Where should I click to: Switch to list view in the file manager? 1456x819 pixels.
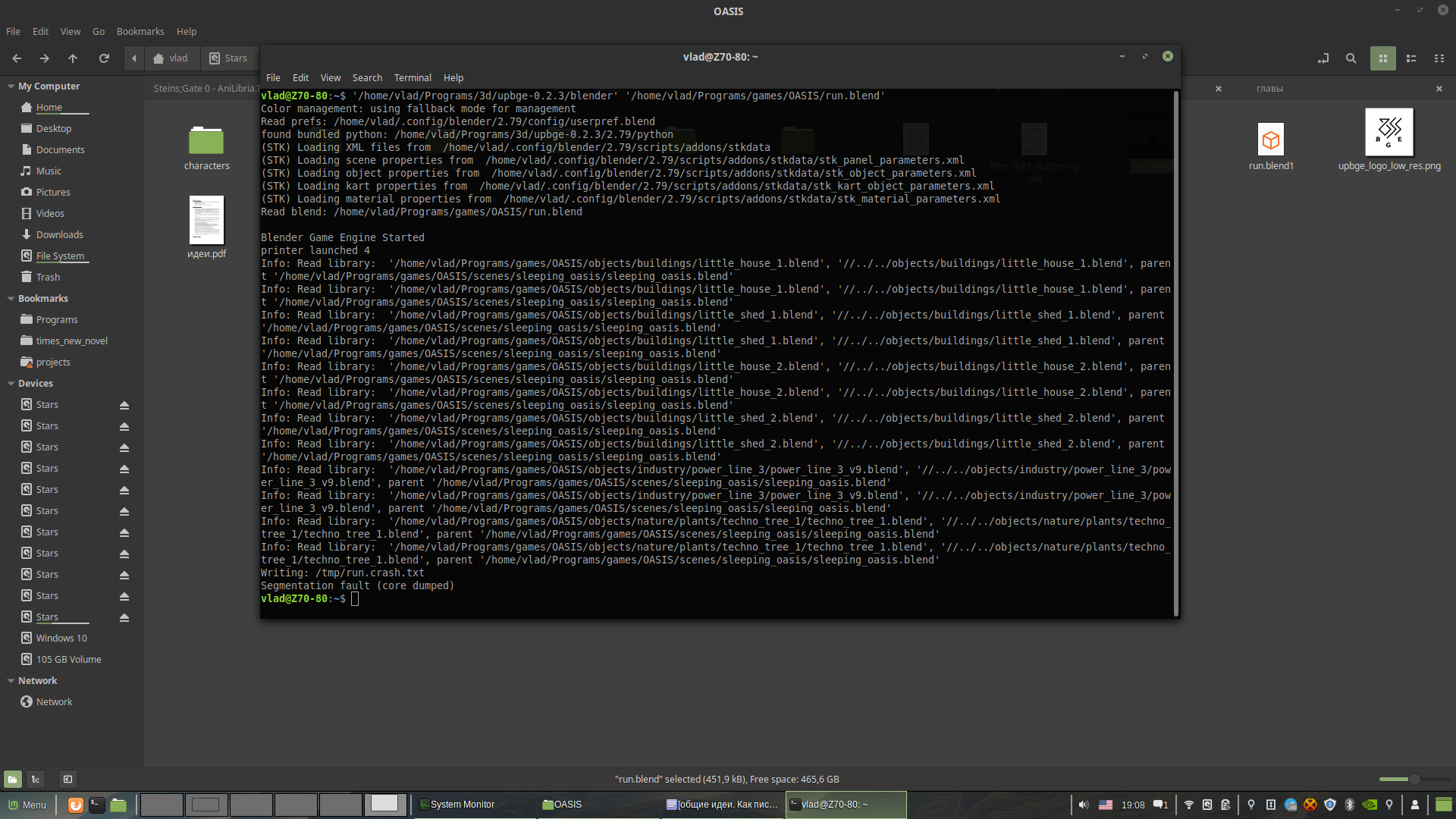(x=1412, y=58)
